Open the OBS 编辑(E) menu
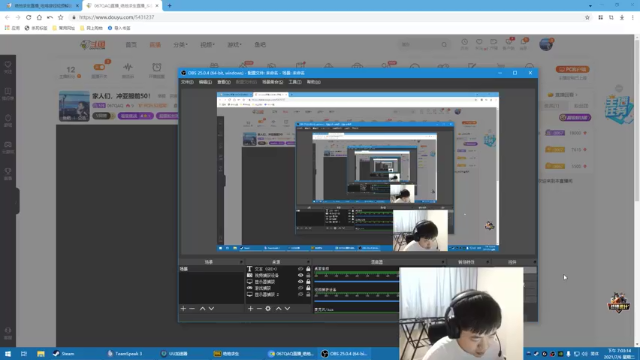Viewport: 640px width, 360px height. (205, 82)
